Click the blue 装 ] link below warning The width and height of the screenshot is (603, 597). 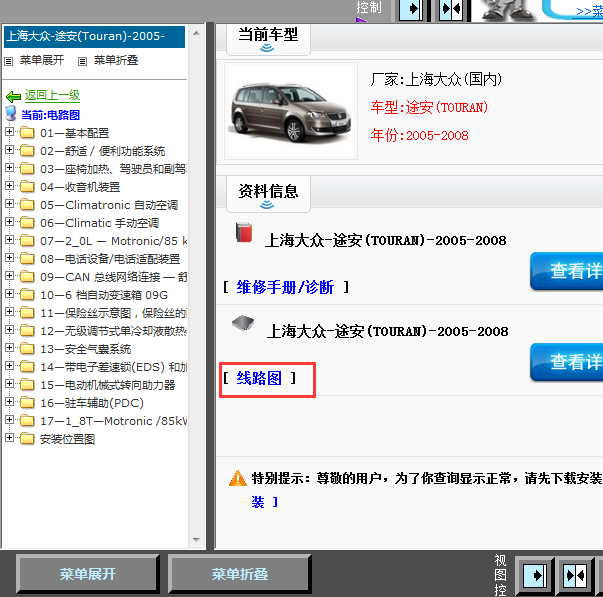[x=265, y=502]
